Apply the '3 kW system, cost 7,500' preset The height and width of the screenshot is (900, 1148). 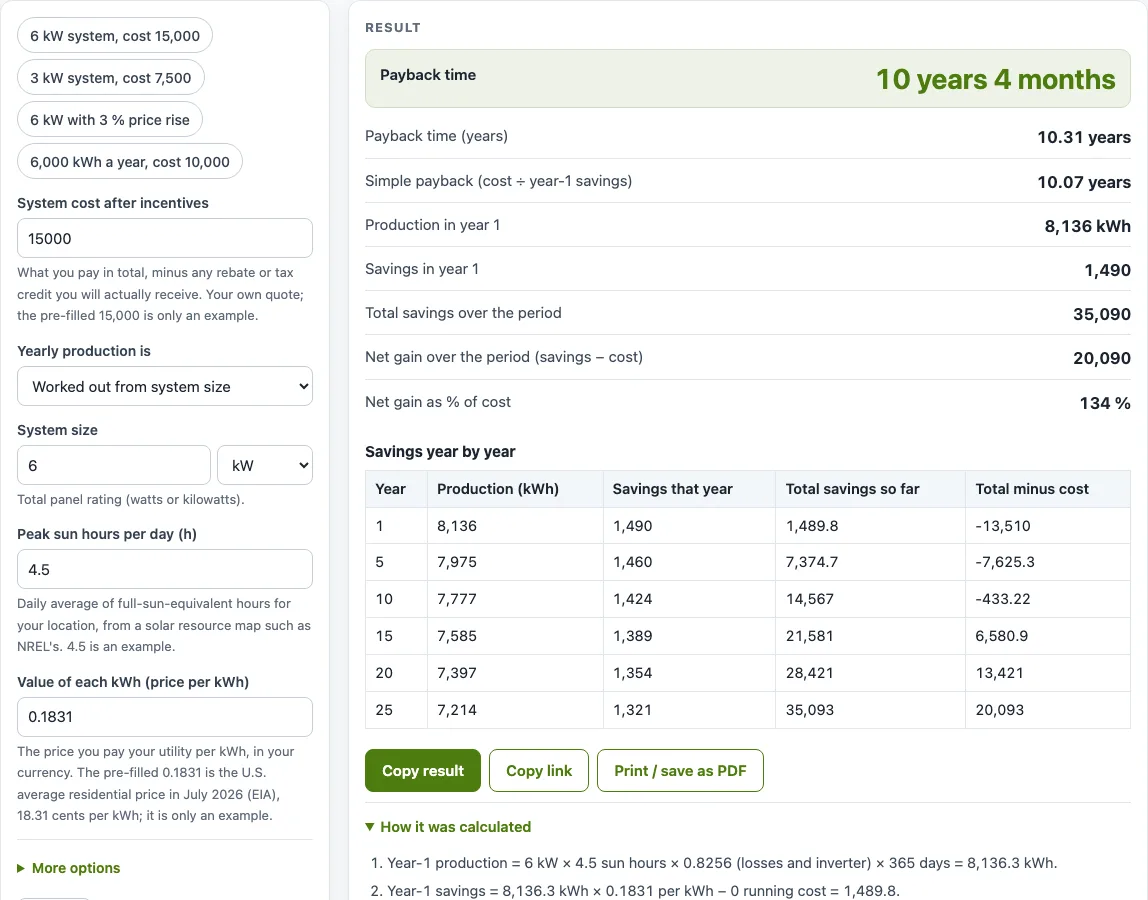[x=111, y=78]
